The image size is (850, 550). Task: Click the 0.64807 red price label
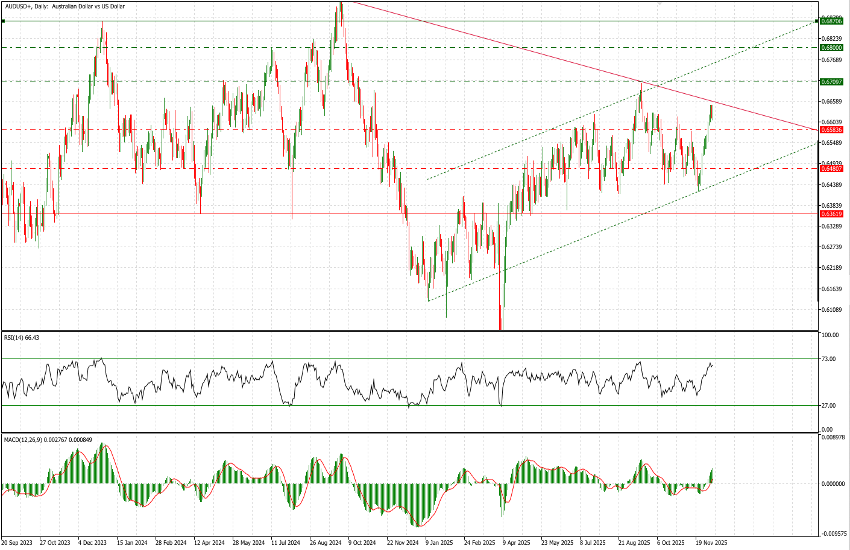click(x=831, y=168)
